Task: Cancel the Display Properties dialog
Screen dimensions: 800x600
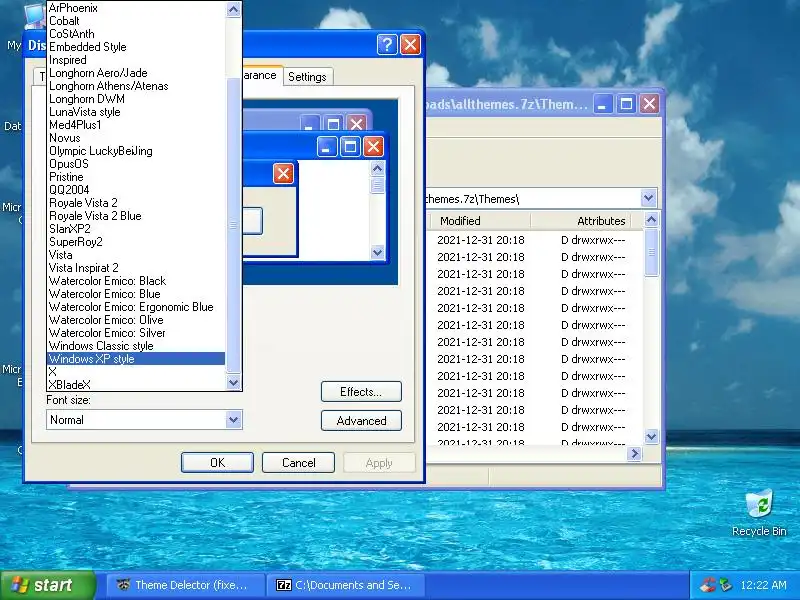Action: (298, 463)
